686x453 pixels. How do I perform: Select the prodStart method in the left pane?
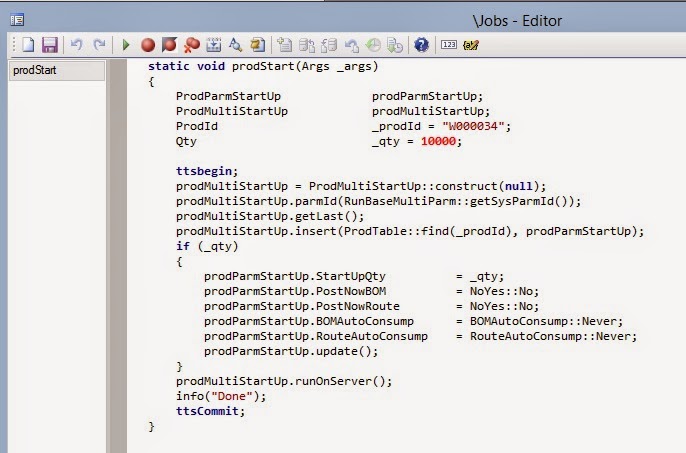coord(57,70)
